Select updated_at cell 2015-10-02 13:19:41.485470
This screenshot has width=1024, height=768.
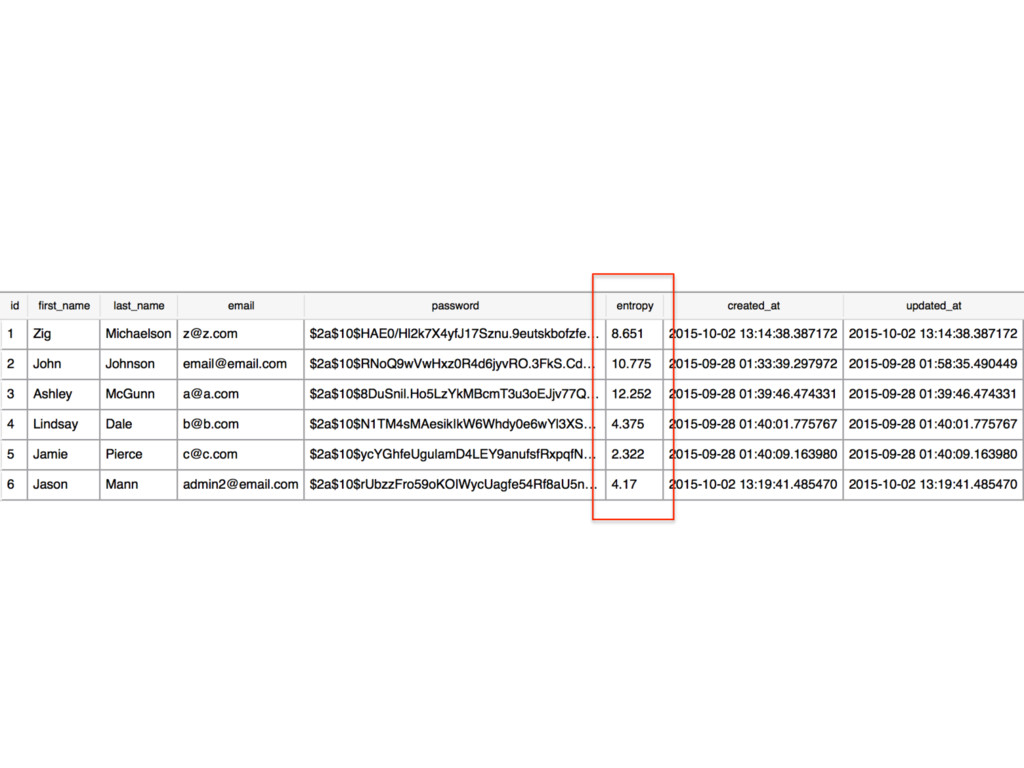pyautogui.click(x=934, y=484)
